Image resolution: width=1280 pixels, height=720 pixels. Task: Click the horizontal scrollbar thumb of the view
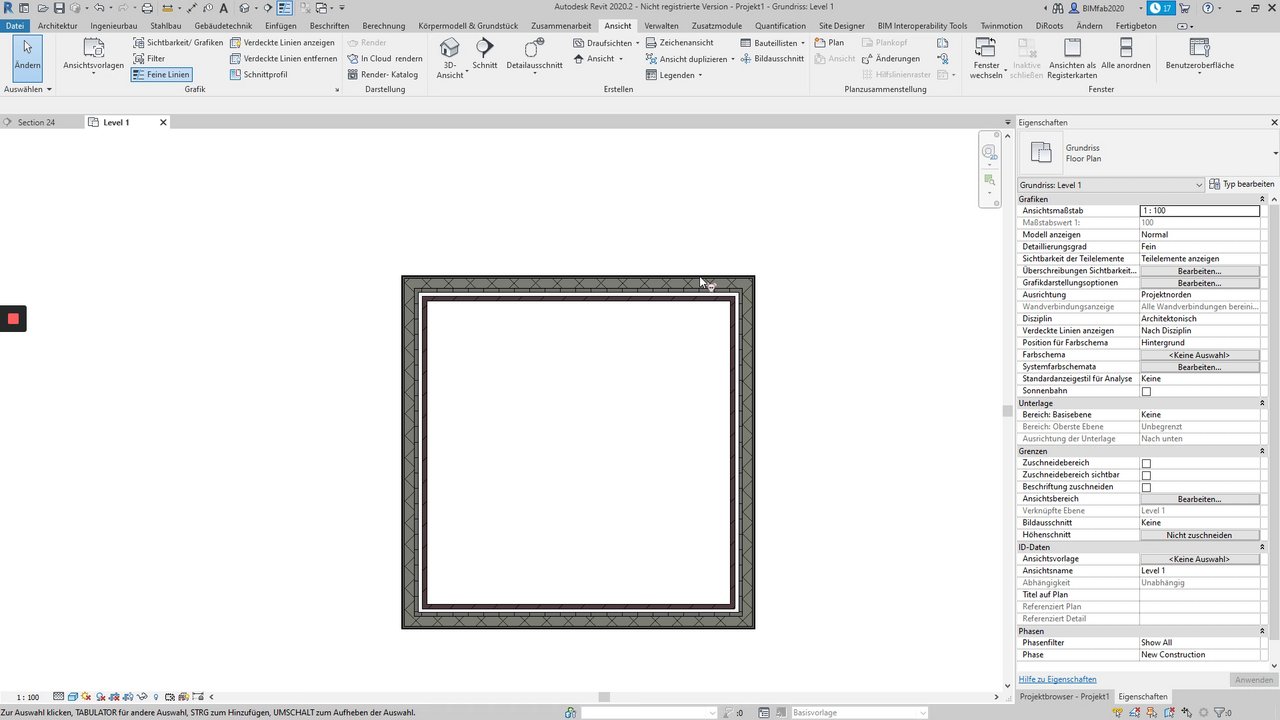[604, 697]
